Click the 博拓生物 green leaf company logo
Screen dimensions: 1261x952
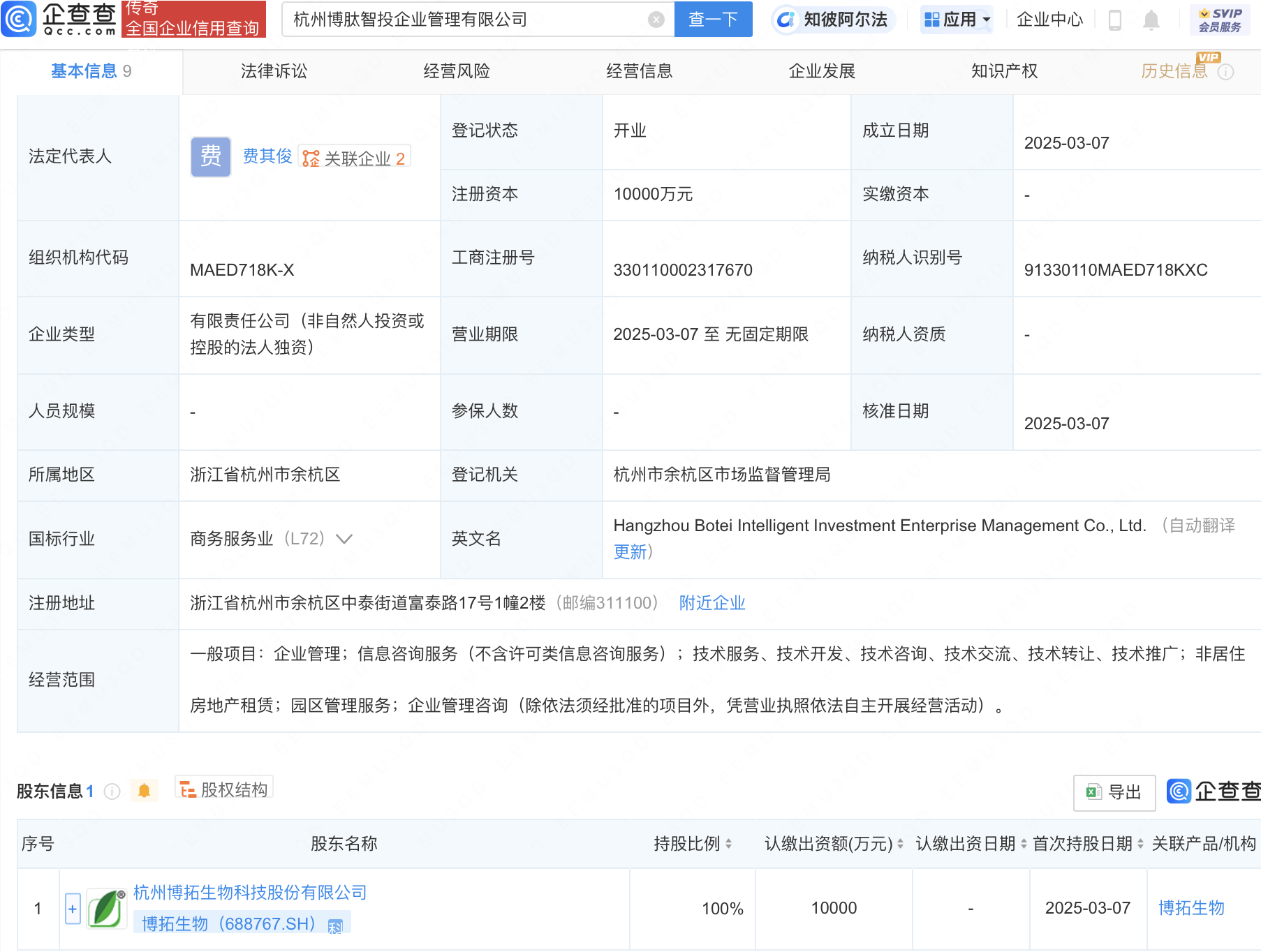coord(106,908)
